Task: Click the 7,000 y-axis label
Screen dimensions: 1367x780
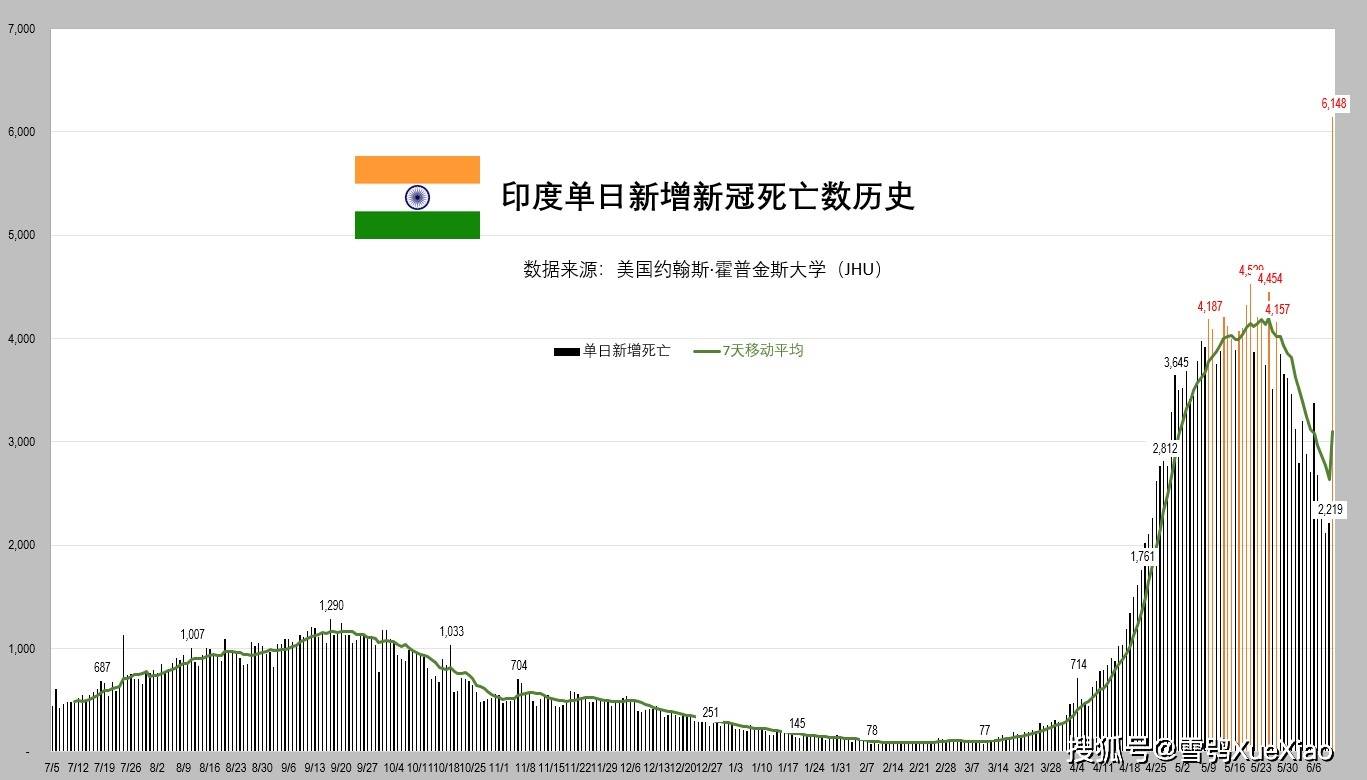Action: pyautogui.click(x=21, y=29)
